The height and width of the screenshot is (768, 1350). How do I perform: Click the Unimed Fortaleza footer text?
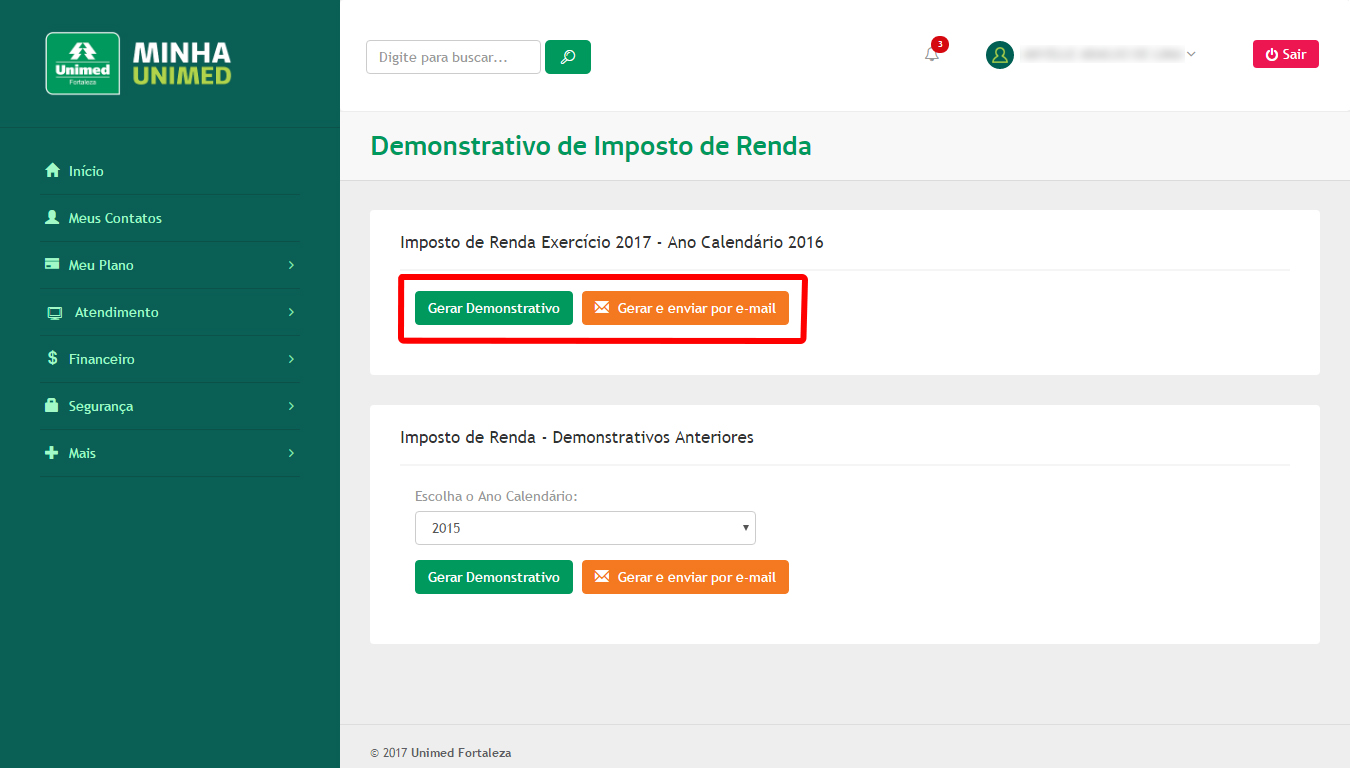pos(461,753)
